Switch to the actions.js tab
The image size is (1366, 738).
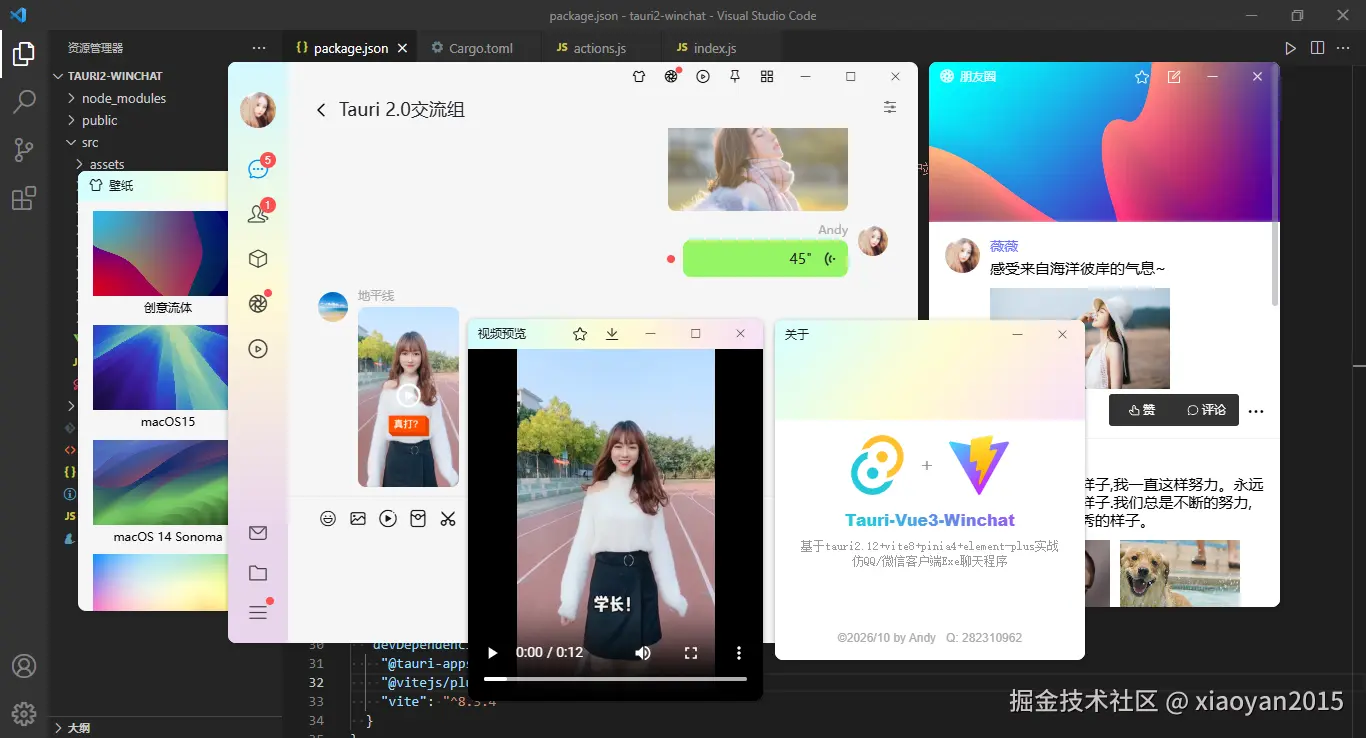(x=600, y=48)
